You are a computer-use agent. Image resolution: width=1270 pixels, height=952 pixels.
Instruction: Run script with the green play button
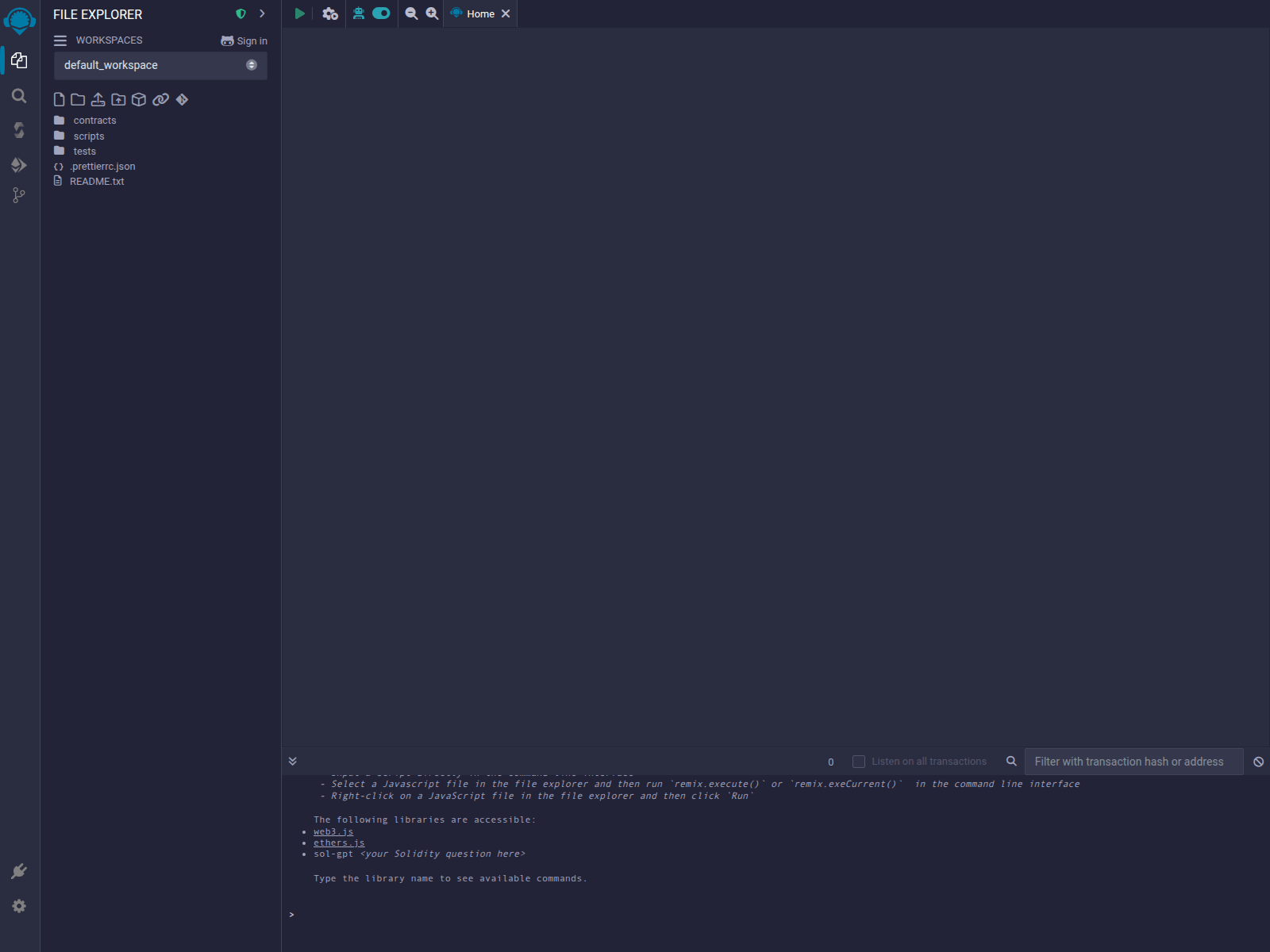coord(299,13)
